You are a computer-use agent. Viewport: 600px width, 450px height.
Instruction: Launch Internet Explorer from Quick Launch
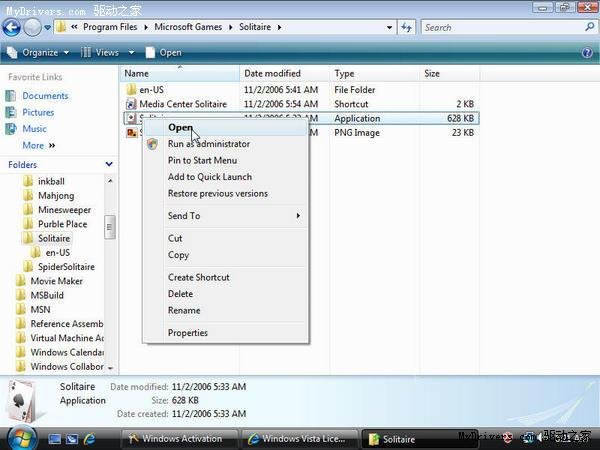[x=89, y=439]
